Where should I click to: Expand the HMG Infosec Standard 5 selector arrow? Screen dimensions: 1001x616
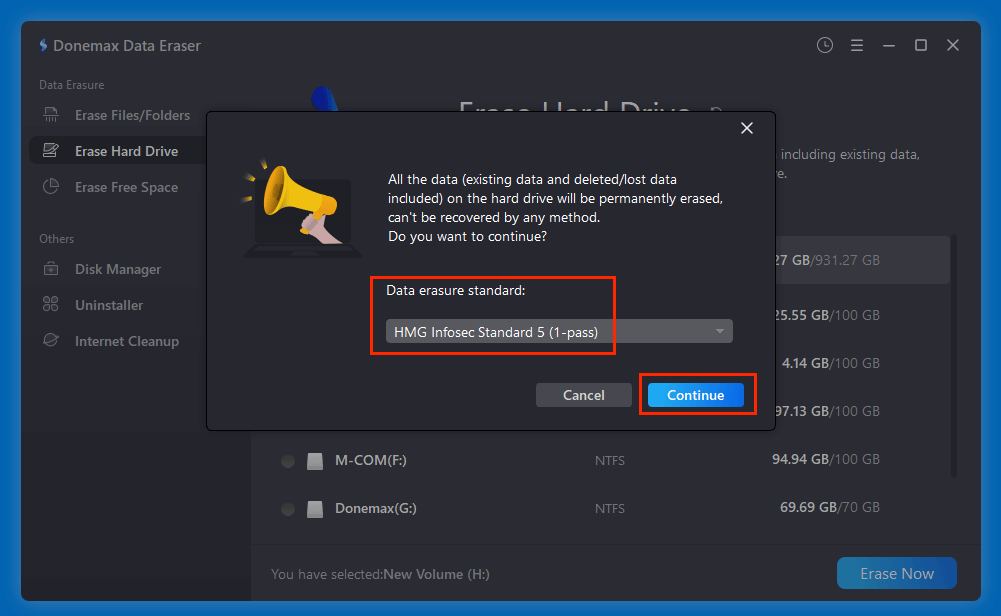pyautogui.click(x=718, y=331)
